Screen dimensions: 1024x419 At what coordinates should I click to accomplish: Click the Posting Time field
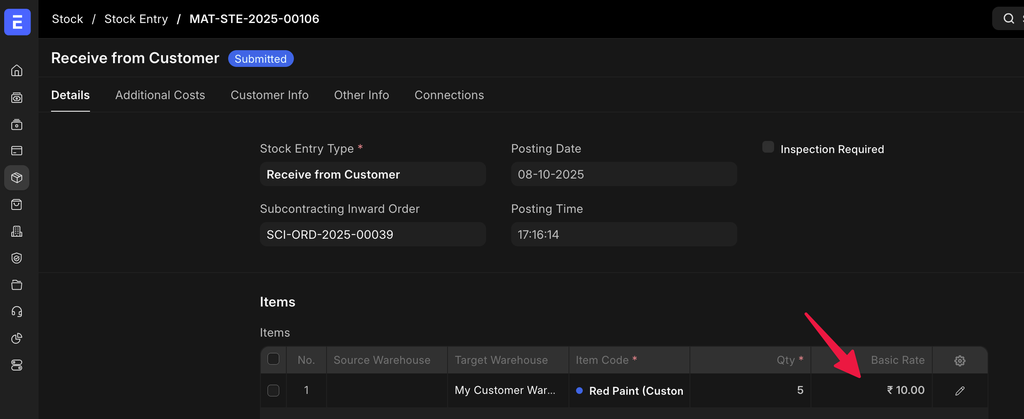(623, 234)
